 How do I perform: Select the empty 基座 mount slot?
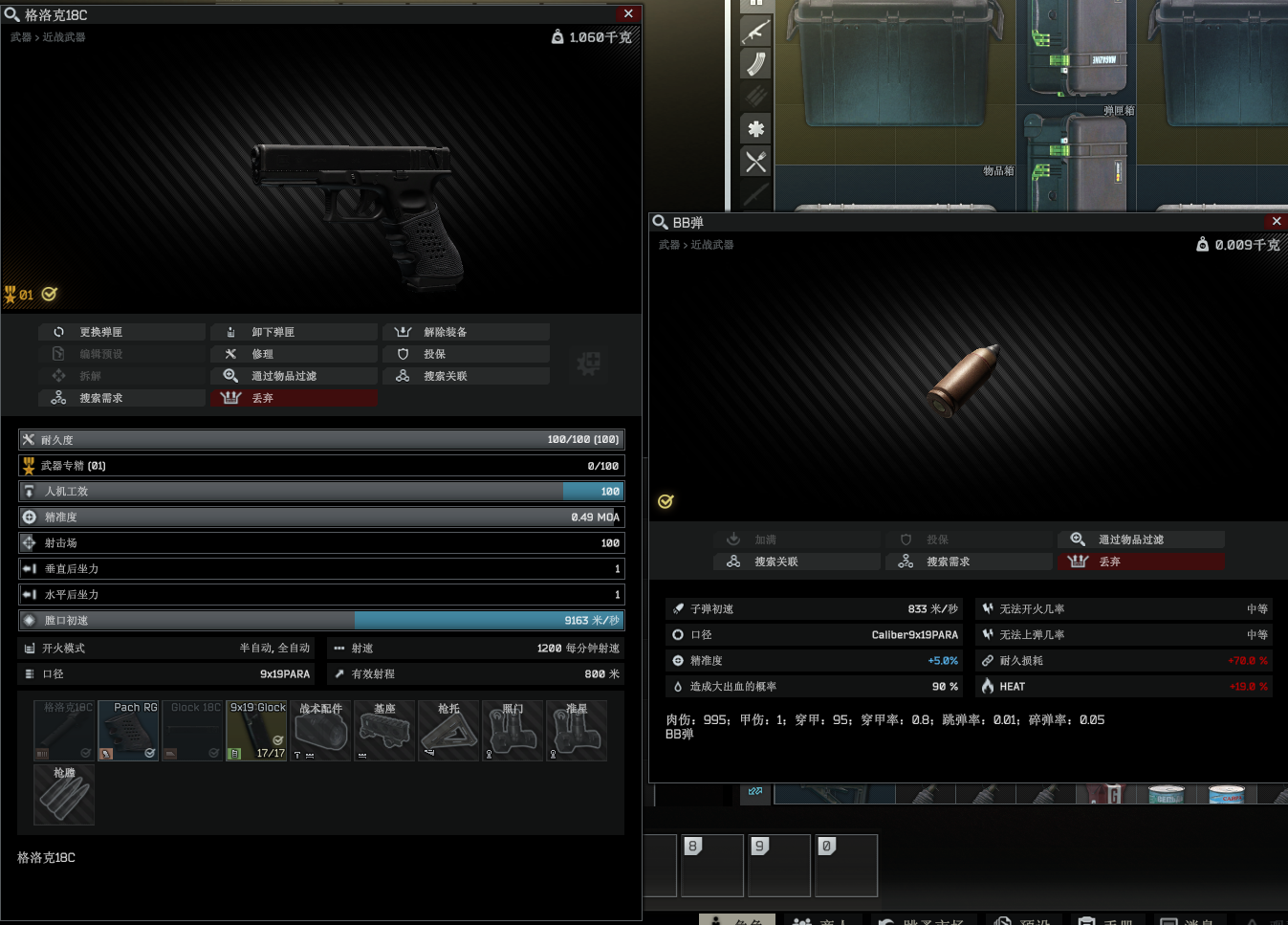click(384, 731)
